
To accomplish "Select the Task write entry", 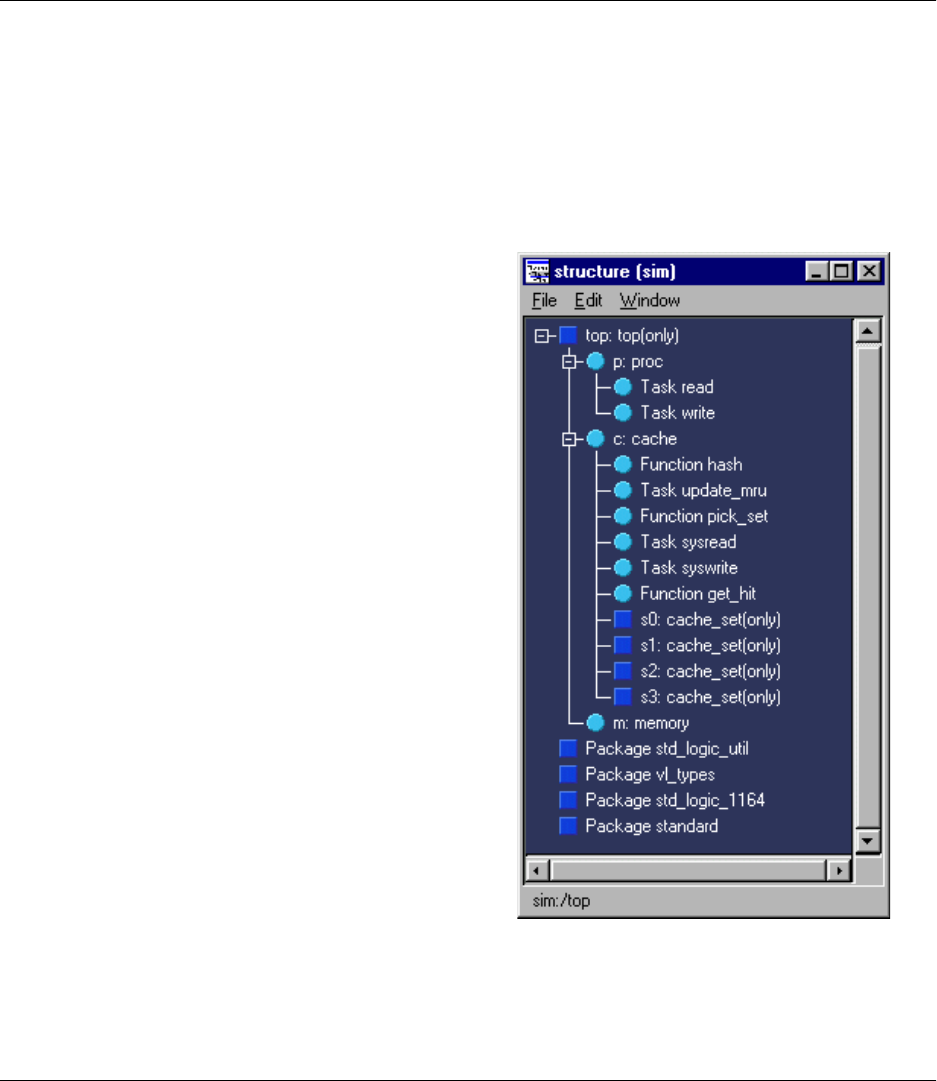I will tap(678, 413).
